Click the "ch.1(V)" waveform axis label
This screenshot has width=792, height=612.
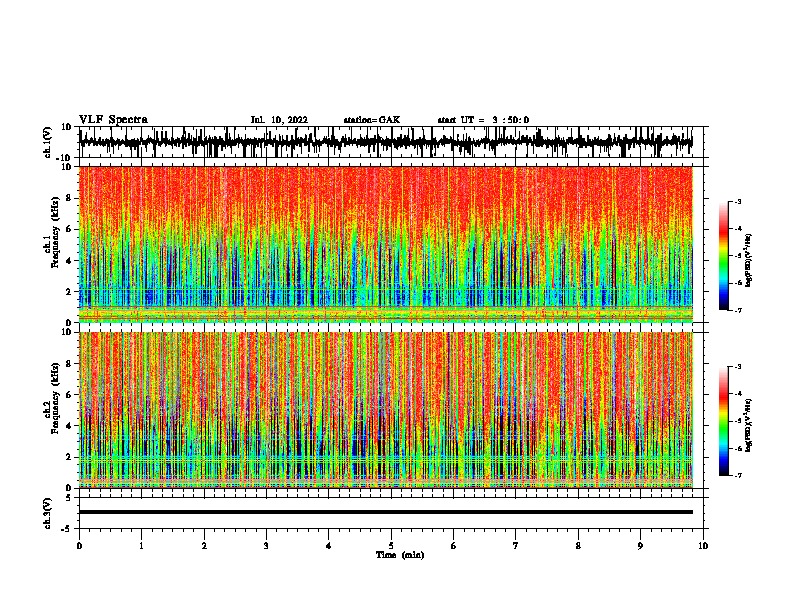tap(48, 142)
